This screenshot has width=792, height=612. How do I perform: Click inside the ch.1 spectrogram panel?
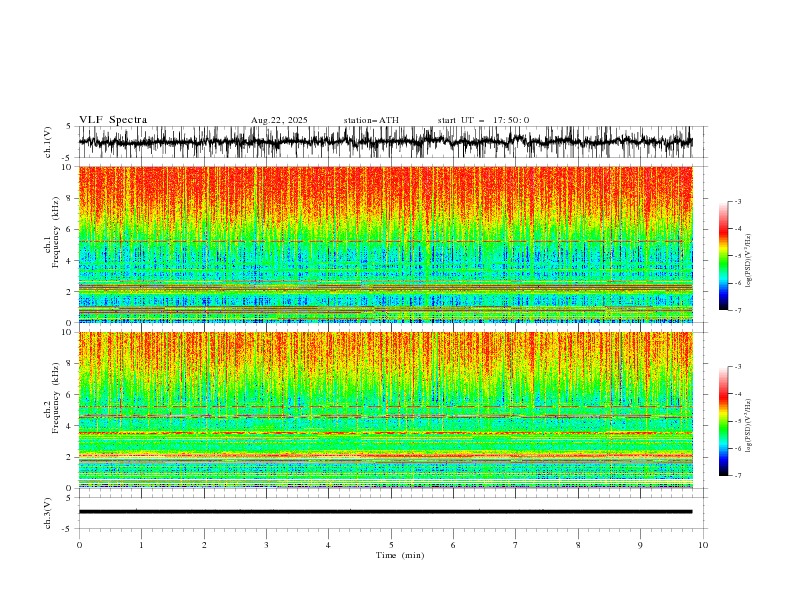point(385,244)
